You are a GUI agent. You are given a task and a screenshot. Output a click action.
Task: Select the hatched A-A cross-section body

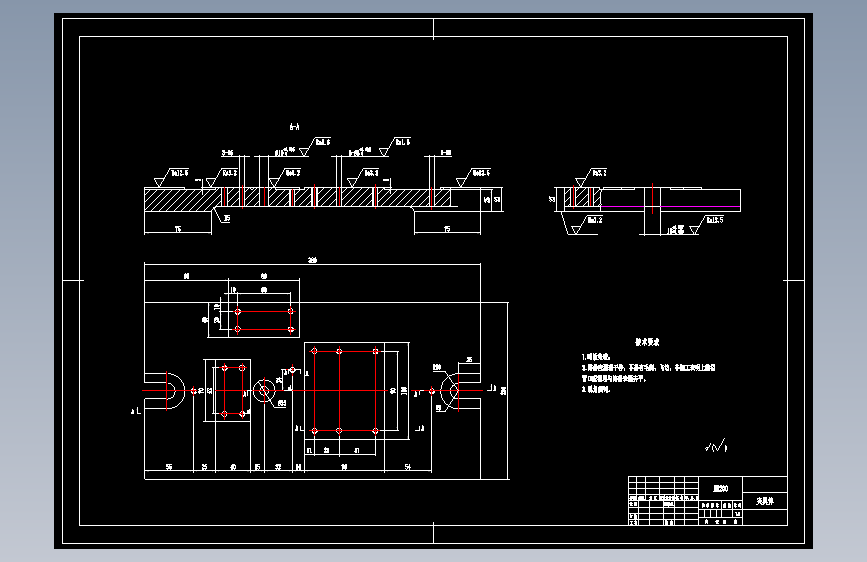click(x=297, y=198)
